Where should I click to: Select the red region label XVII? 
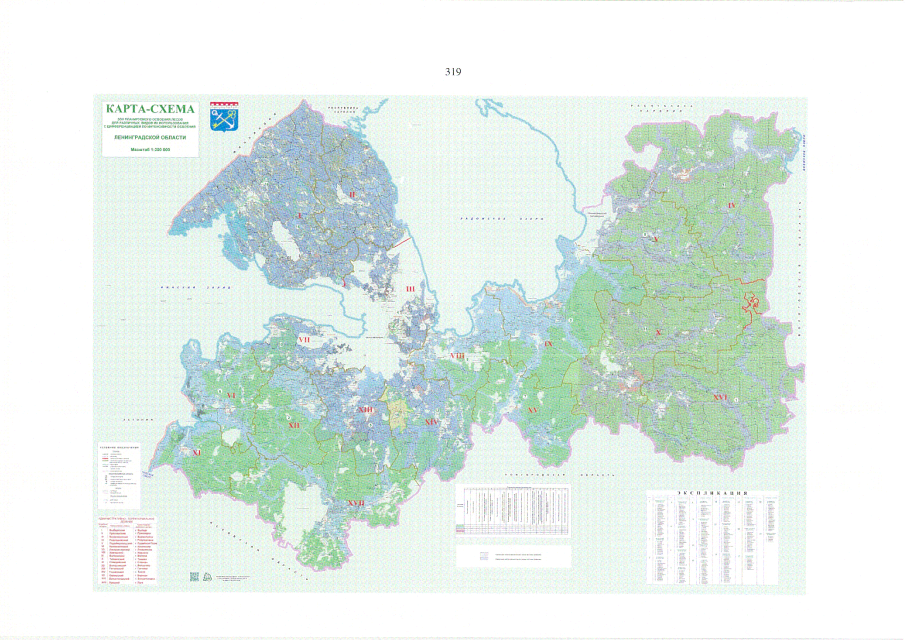355,502
